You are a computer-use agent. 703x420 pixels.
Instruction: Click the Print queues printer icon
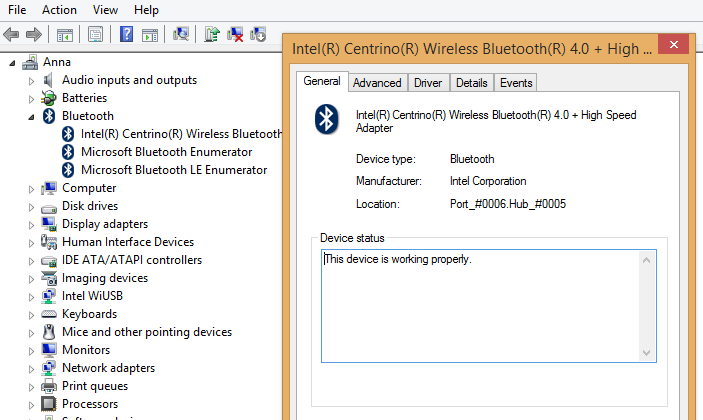click(49, 386)
